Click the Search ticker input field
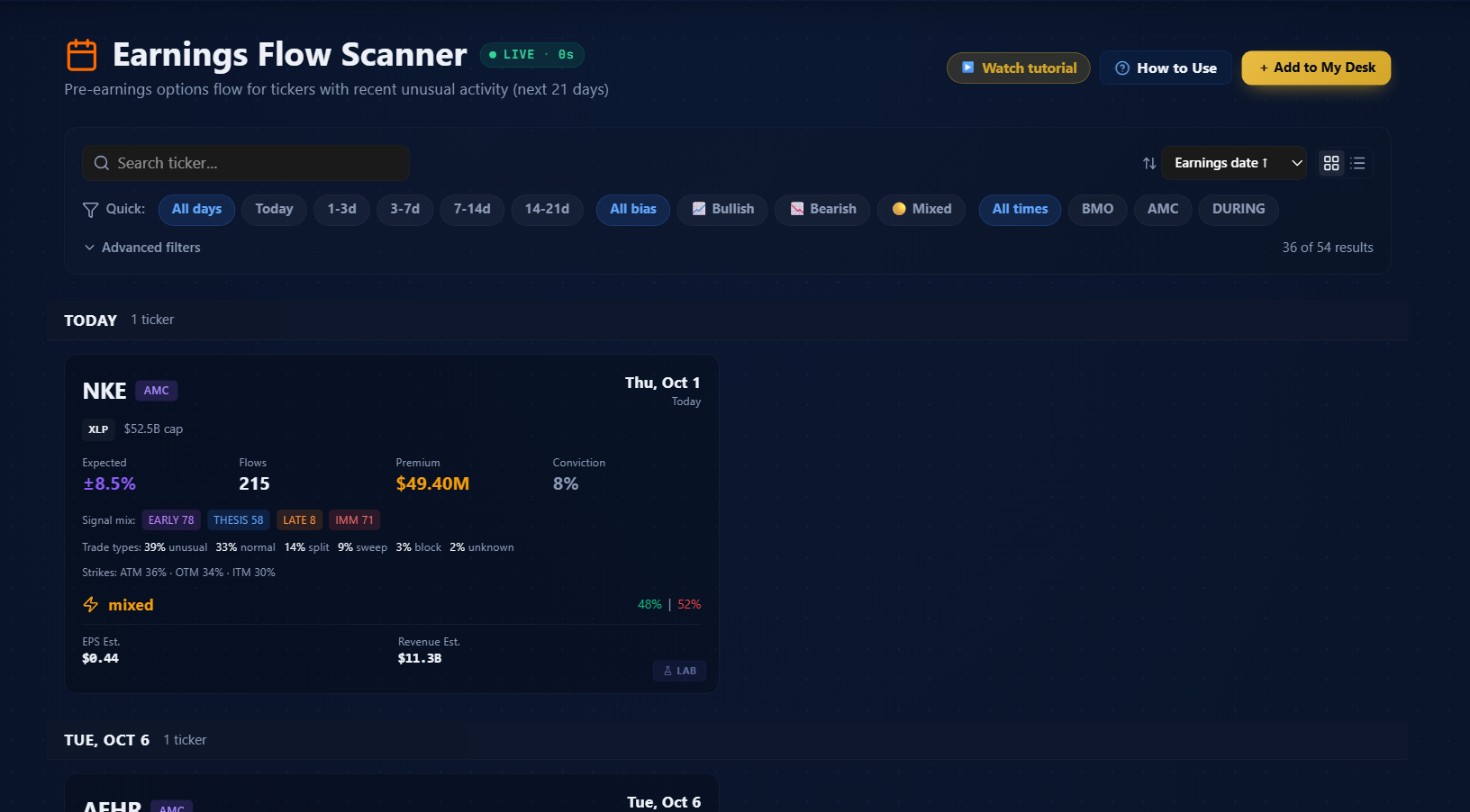The width and height of the screenshot is (1470, 812). coord(246,163)
